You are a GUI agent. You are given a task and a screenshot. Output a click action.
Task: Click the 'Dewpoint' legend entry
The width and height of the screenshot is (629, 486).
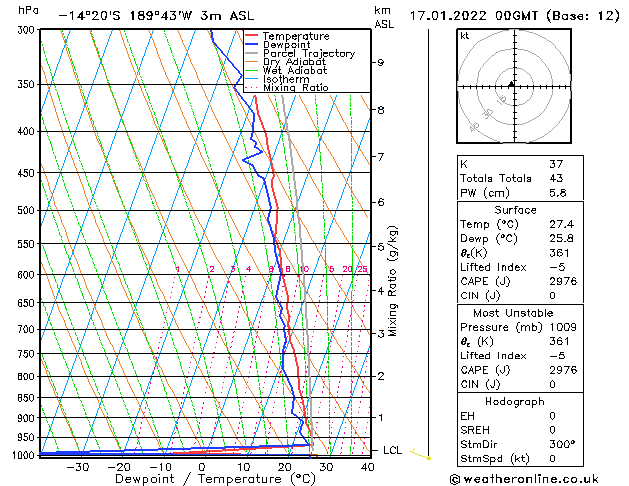pyautogui.click(x=286, y=45)
